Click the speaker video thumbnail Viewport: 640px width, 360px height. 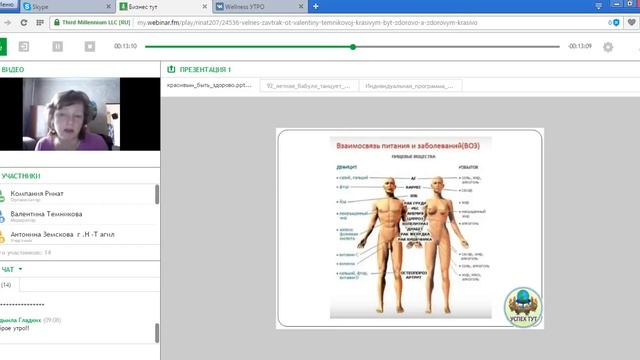[x=71, y=114]
